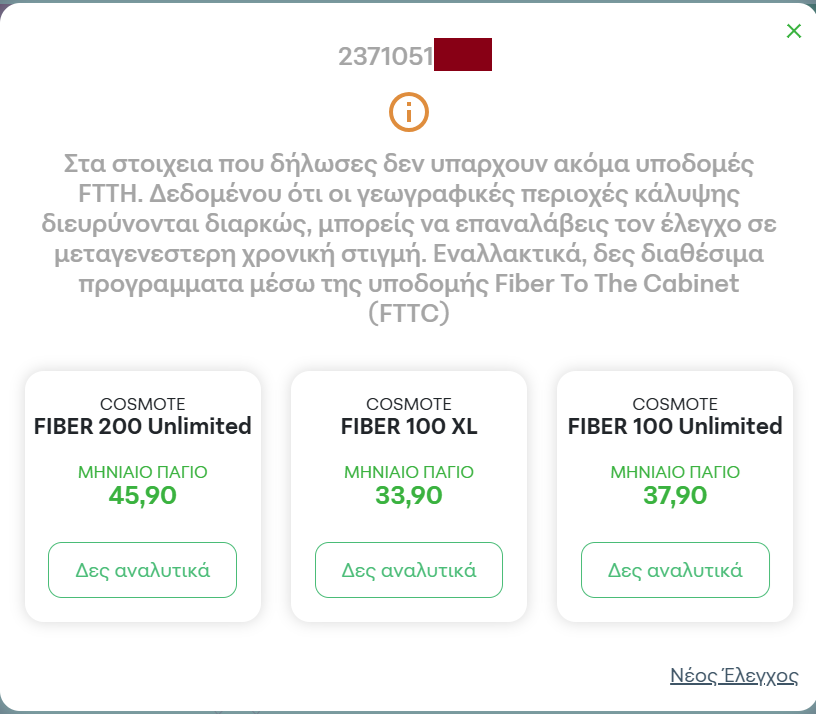
Task: Click the FTTH unavailable message paragraph
Action: tap(409, 238)
